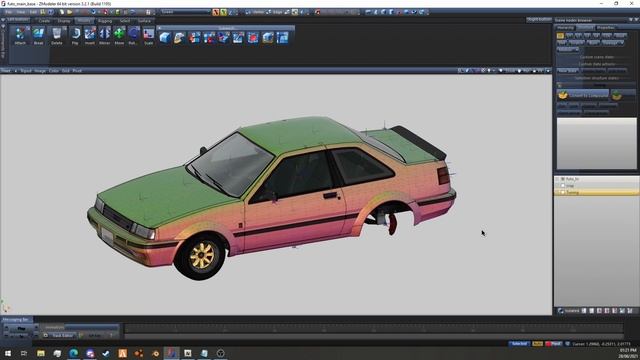Toggle checkbox beside highlighted Tuning tree row
The width and height of the screenshot is (640, 360).
pos(562,192)
